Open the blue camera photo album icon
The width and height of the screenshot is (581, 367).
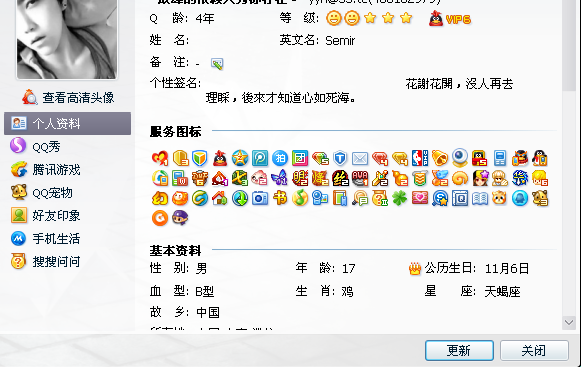[x=260, y=198]
